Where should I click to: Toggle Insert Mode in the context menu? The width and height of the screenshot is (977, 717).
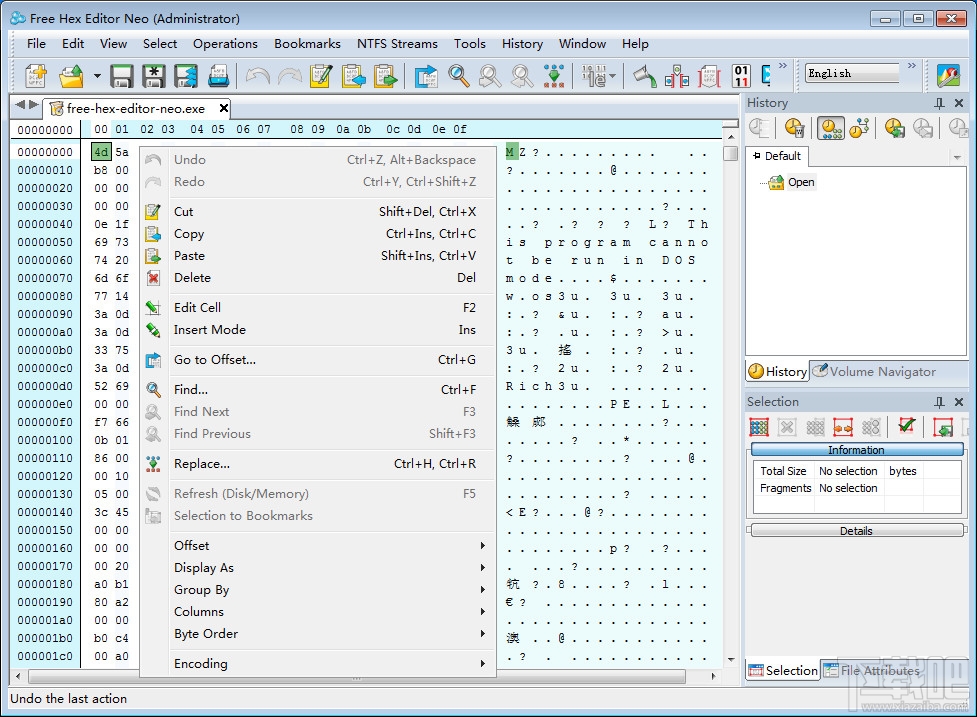click(x=318, y=330)
